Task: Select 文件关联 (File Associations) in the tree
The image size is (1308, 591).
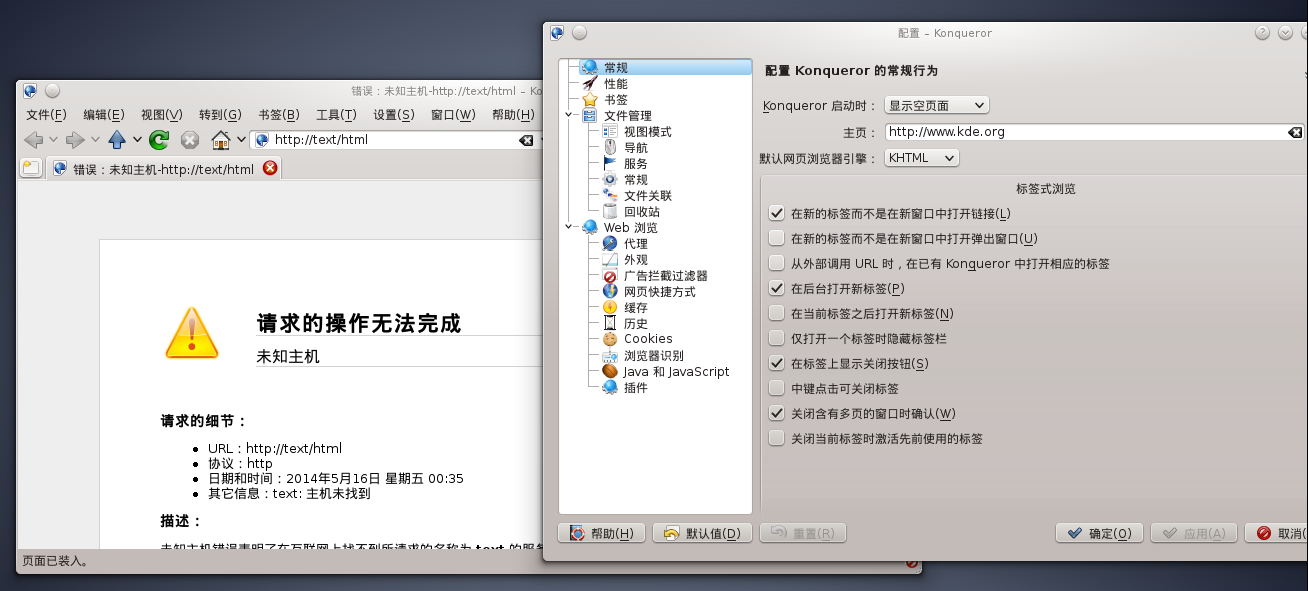Action: (x=647, y=196)
